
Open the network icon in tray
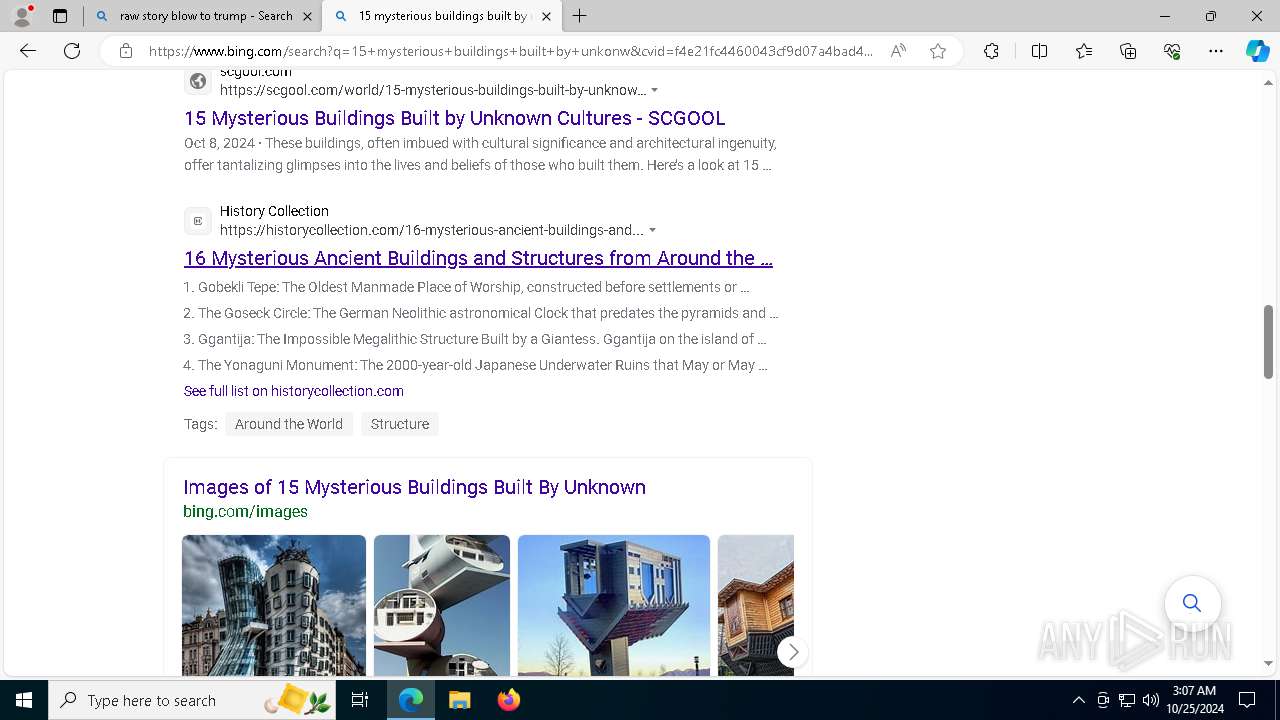tap(1127, 700)
